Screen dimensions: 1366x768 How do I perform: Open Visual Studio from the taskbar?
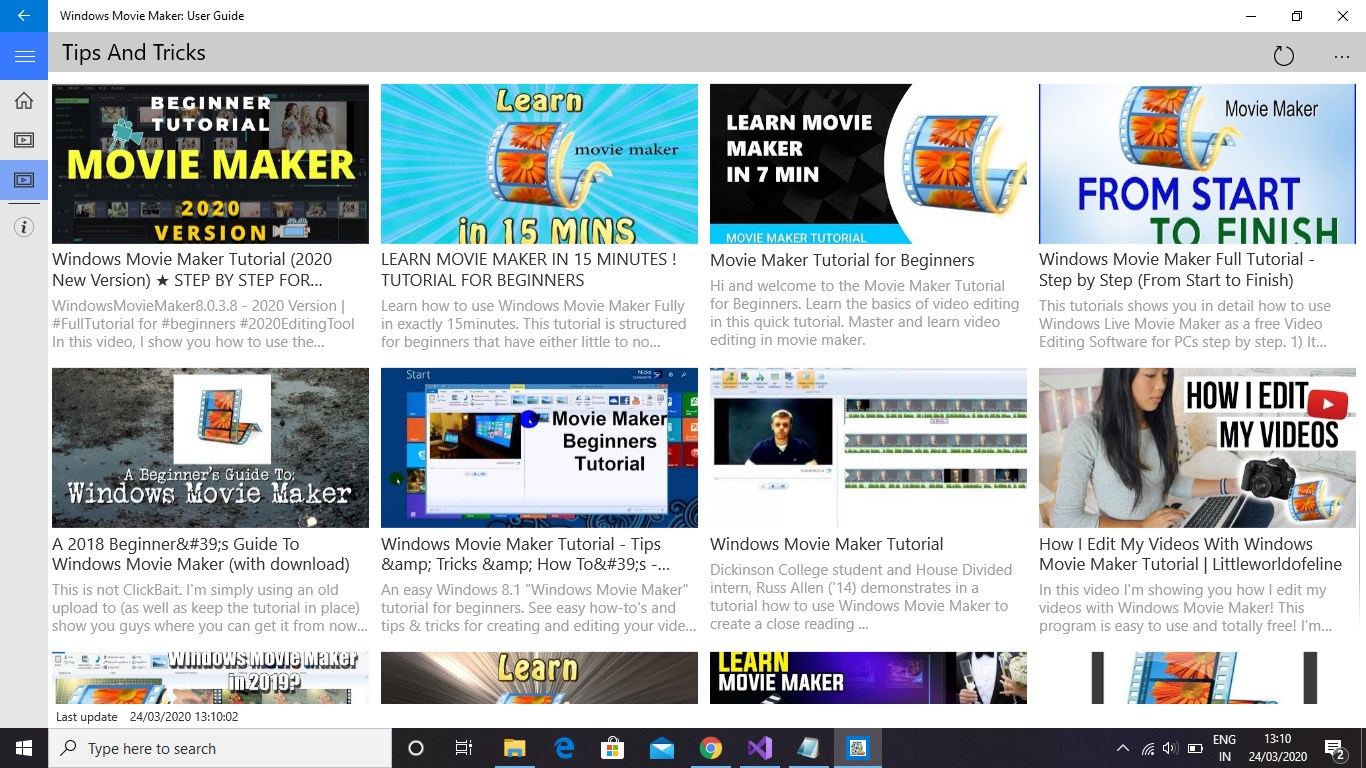point(759,748)
